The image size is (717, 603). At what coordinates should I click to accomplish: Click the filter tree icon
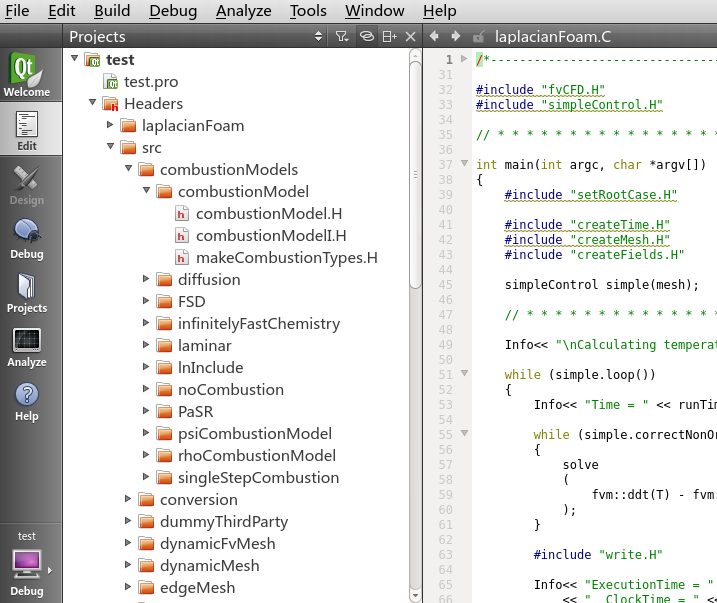click(342, 36)
